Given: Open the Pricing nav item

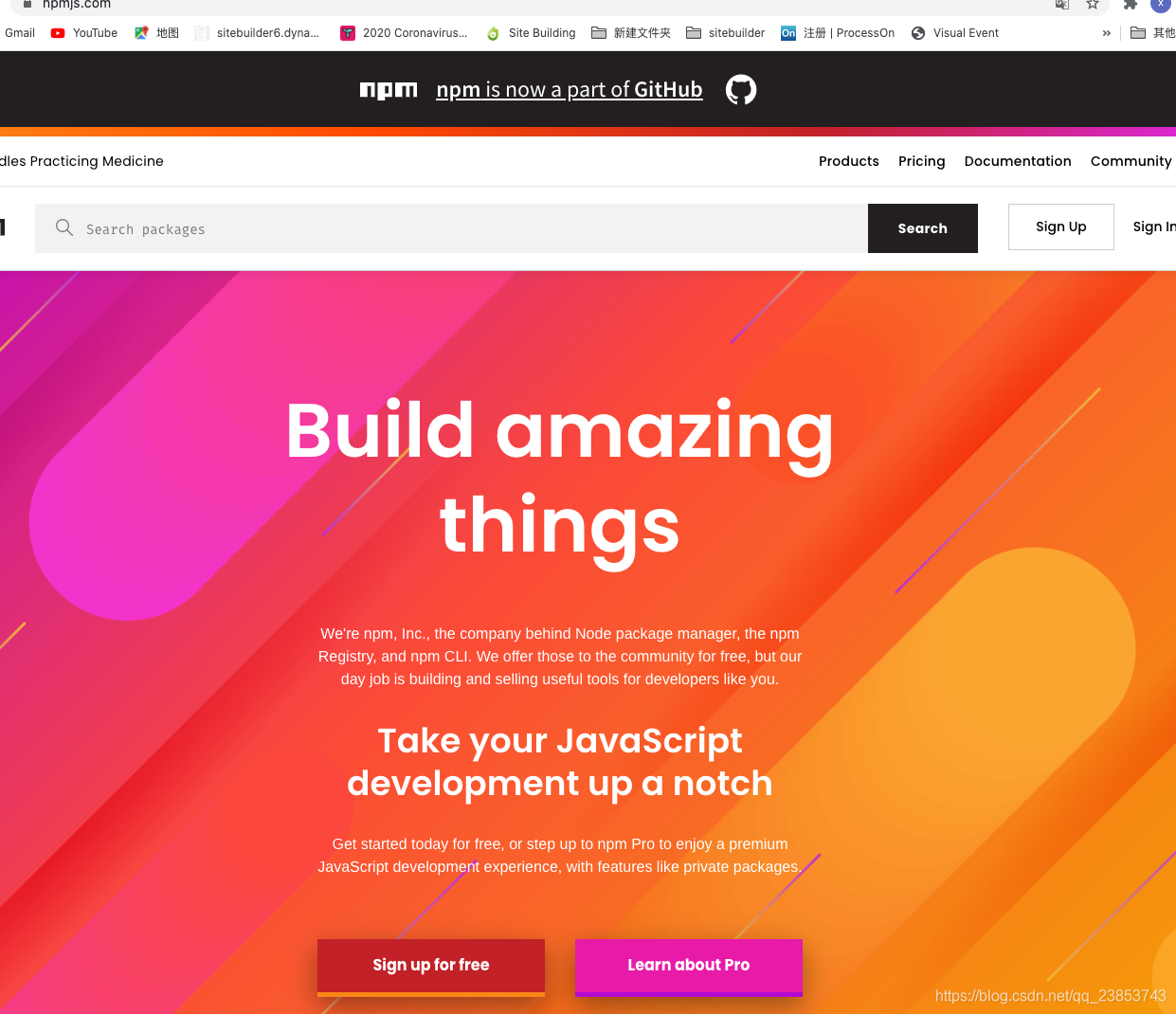Looking at the screenshot, I should pos(922,161).
